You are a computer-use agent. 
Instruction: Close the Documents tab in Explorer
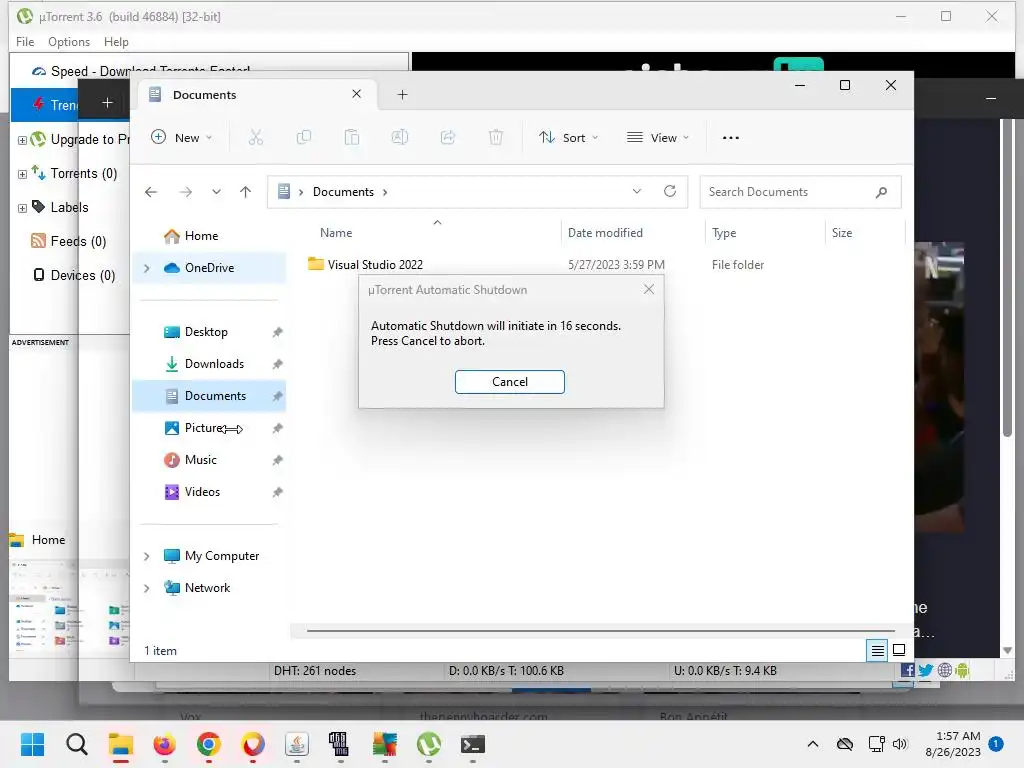357,94
